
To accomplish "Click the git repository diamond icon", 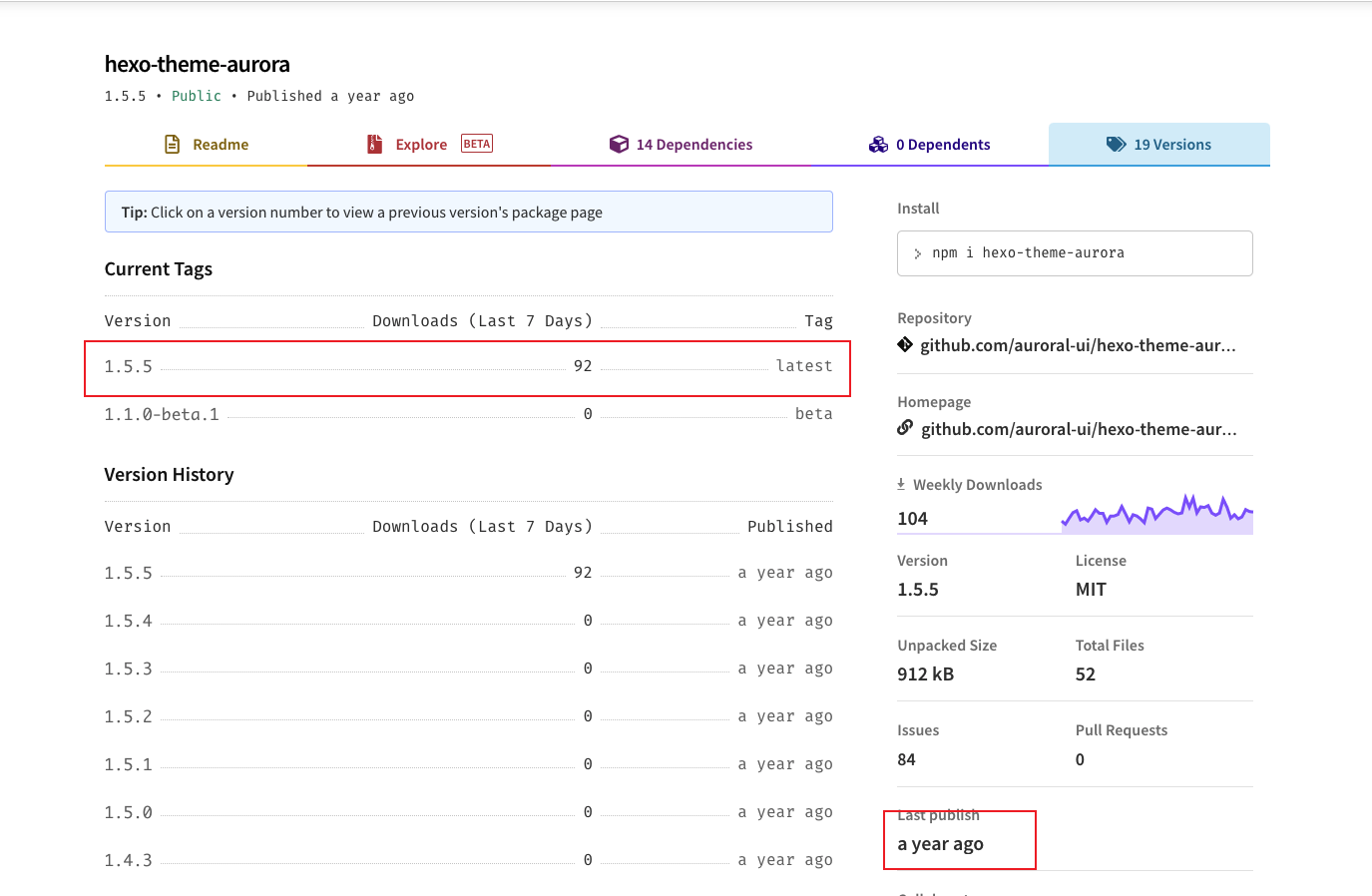I will tap(905, 345).
